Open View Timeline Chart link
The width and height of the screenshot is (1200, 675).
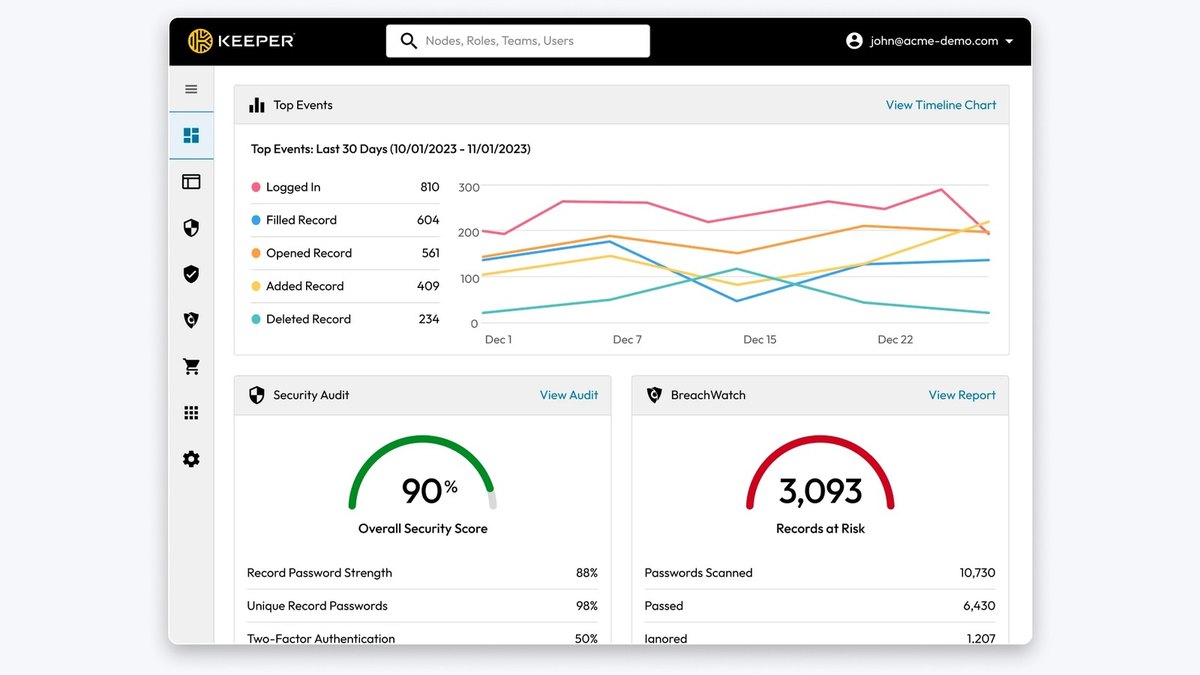941,105
